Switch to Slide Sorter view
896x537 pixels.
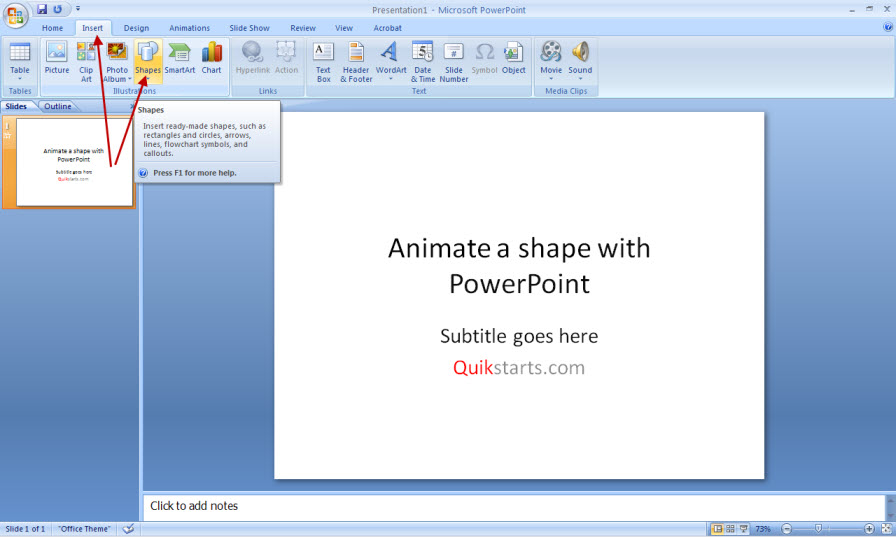click(x=730, y=529)
